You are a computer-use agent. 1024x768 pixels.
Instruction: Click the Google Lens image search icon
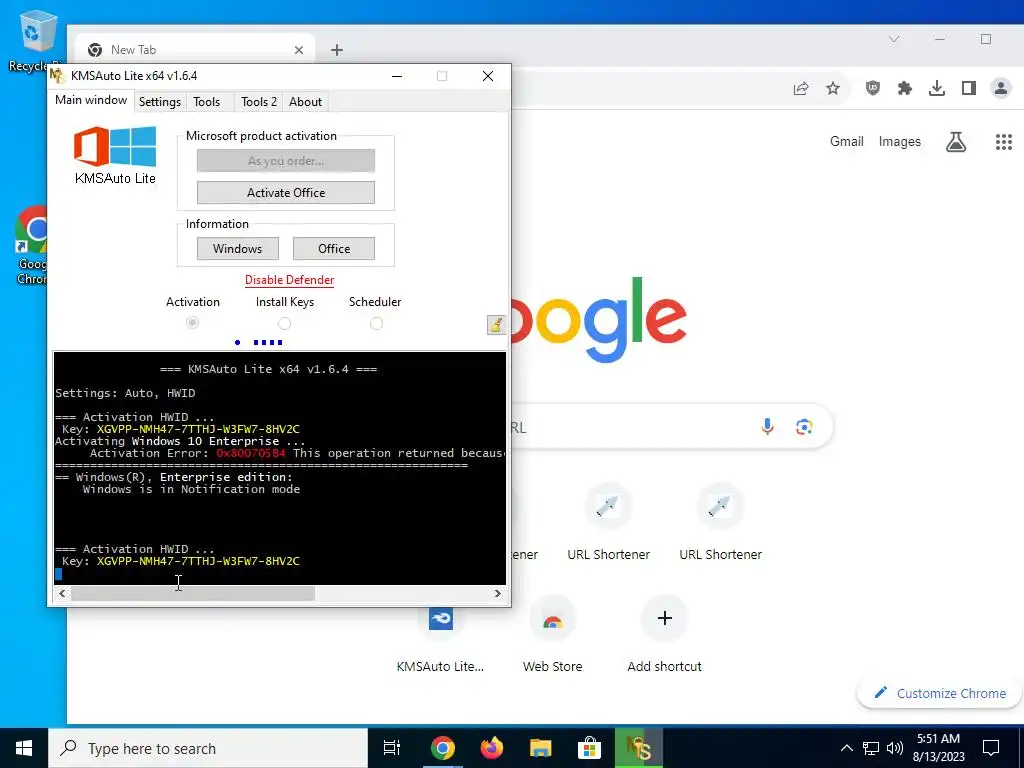pos(804,427)
